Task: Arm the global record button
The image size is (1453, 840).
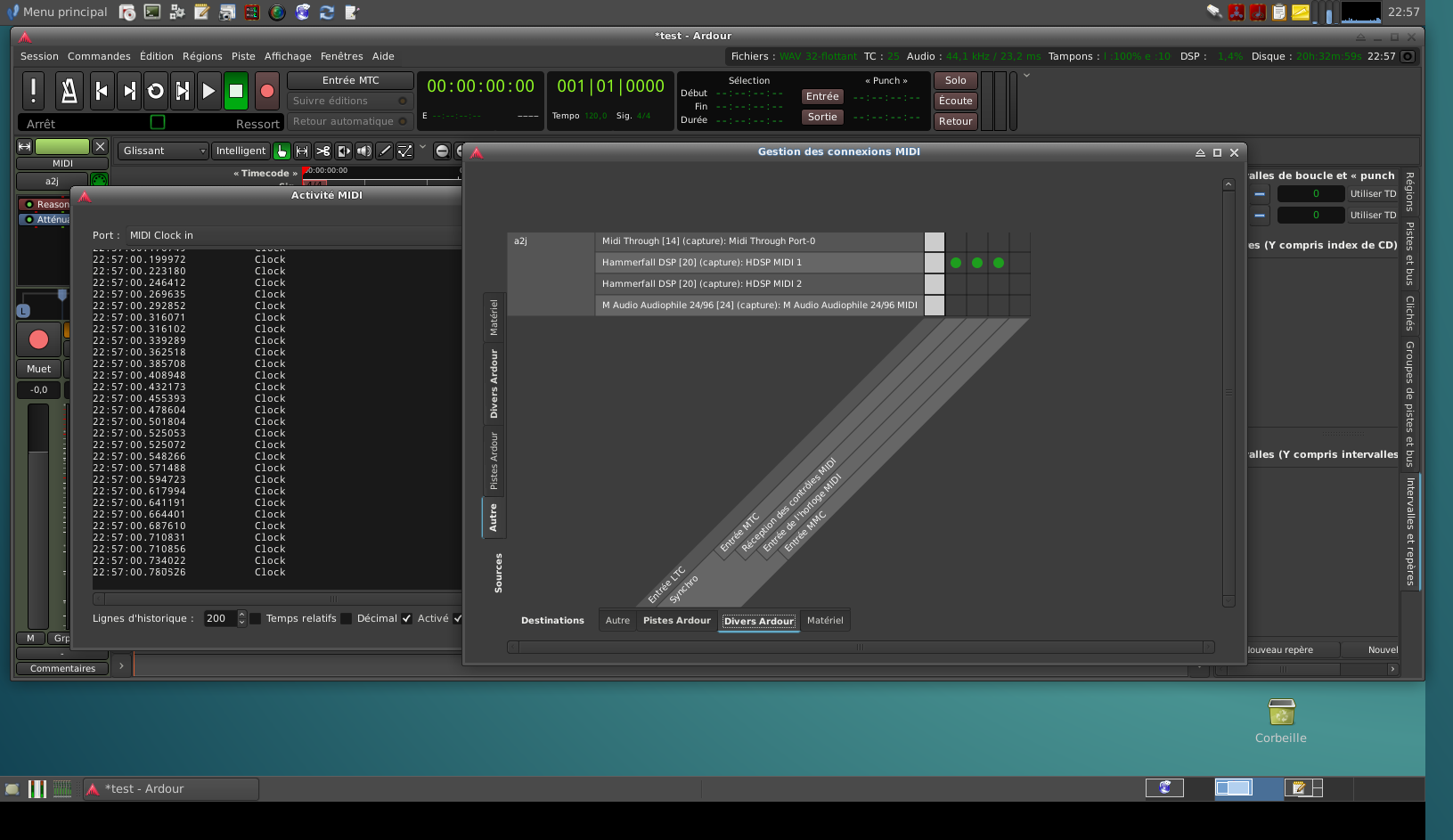Action: click(x=266, y=91)
